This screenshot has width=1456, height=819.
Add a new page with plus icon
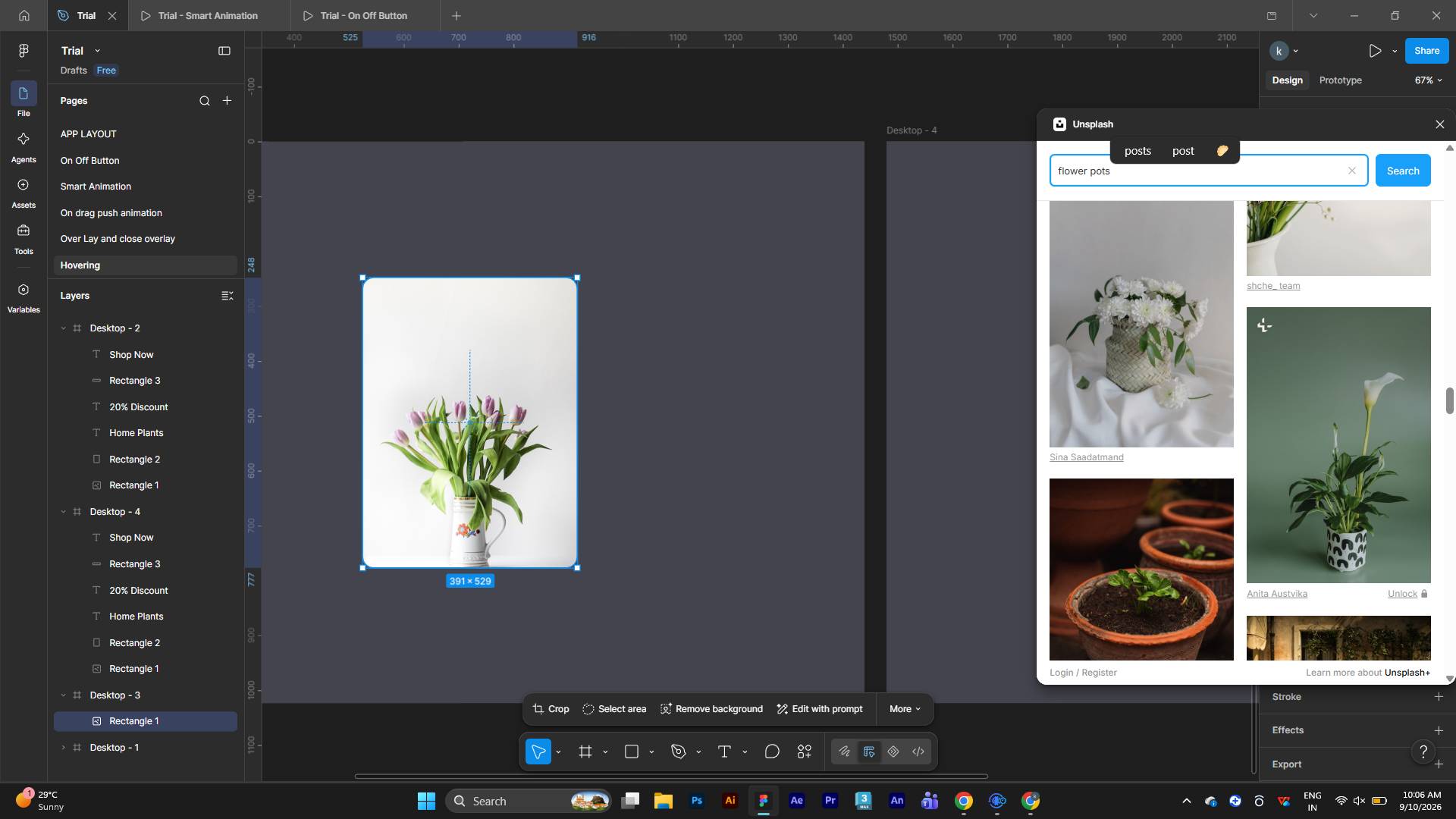point(227,101)
